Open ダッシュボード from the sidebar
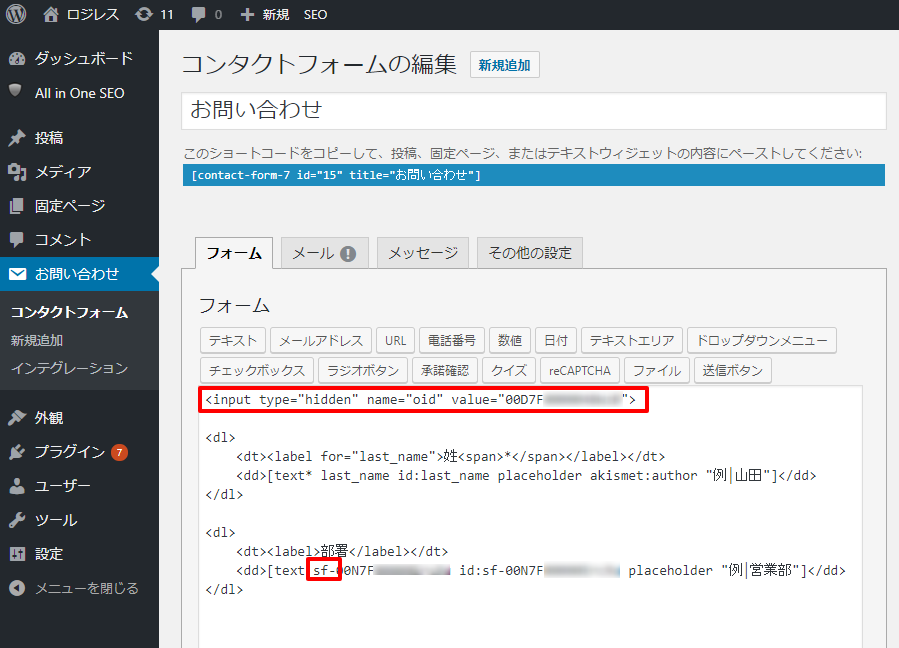Viewport: 899px width, 648px height. (x=83, y=58)
